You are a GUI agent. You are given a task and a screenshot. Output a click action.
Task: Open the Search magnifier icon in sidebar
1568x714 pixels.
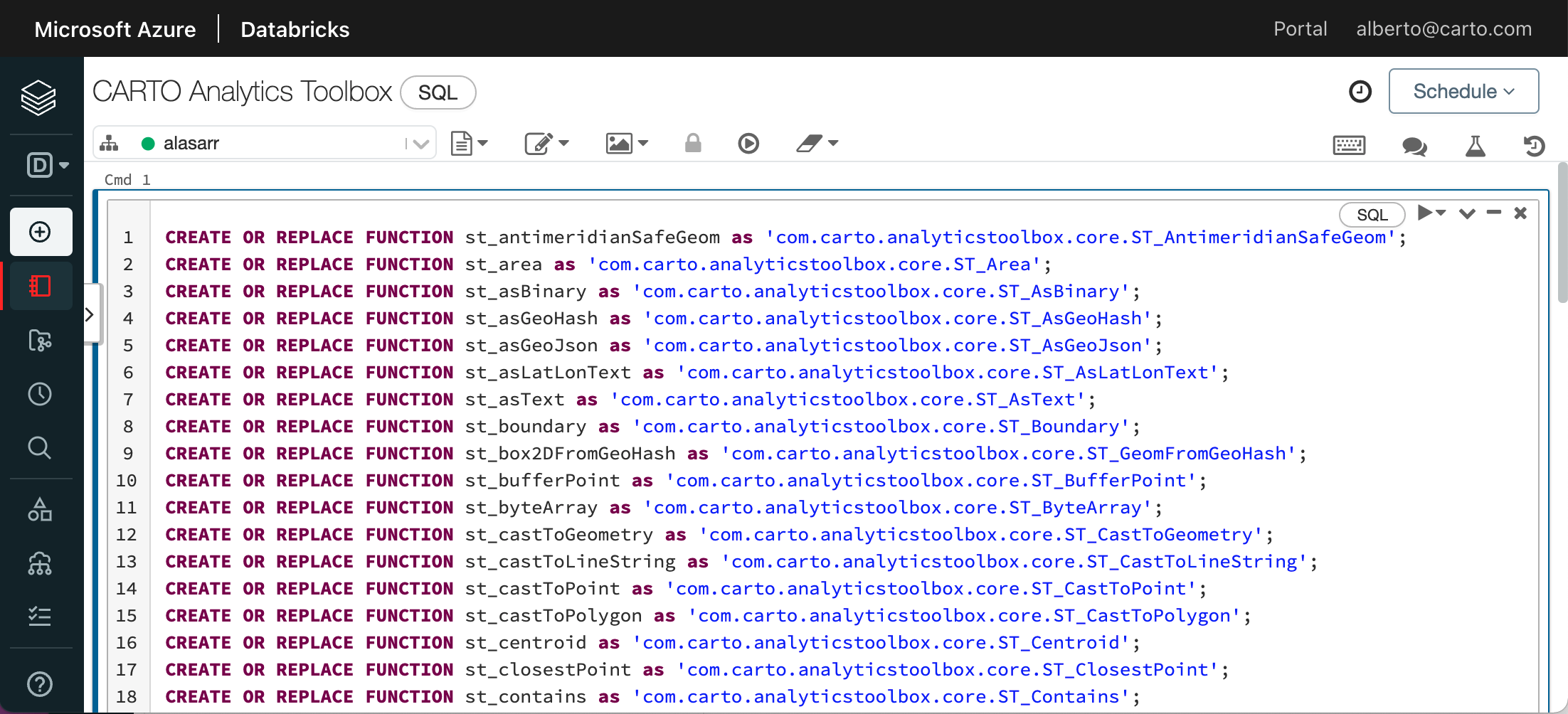click(x=40, y=448)
